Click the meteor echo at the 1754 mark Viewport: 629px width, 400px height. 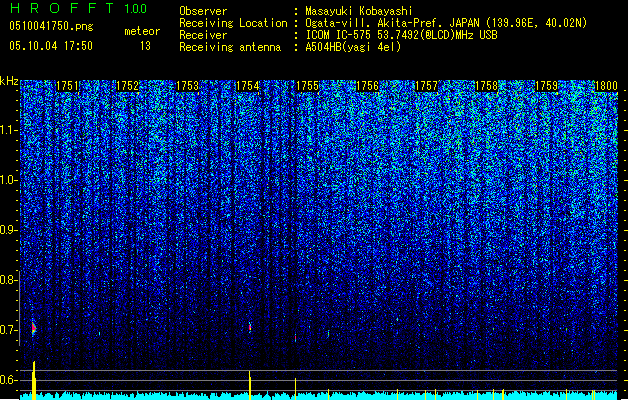[250, 327]
